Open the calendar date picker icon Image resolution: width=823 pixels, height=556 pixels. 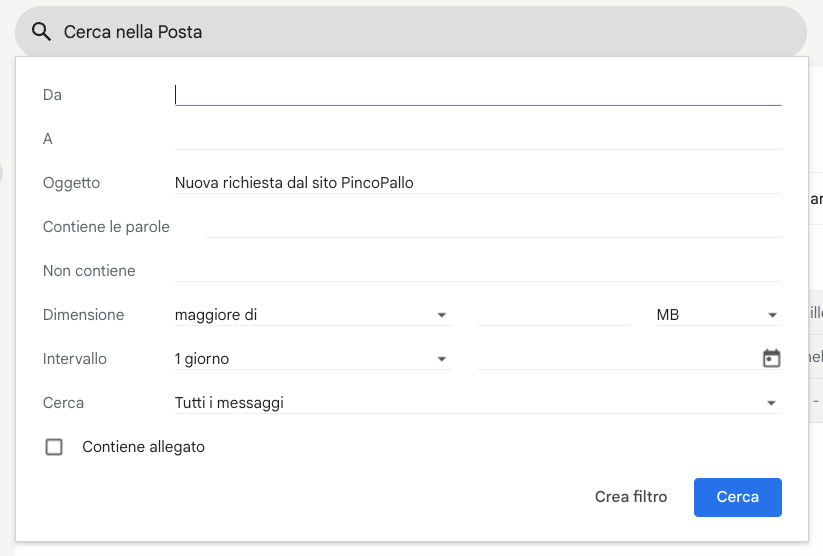point(771,358)
